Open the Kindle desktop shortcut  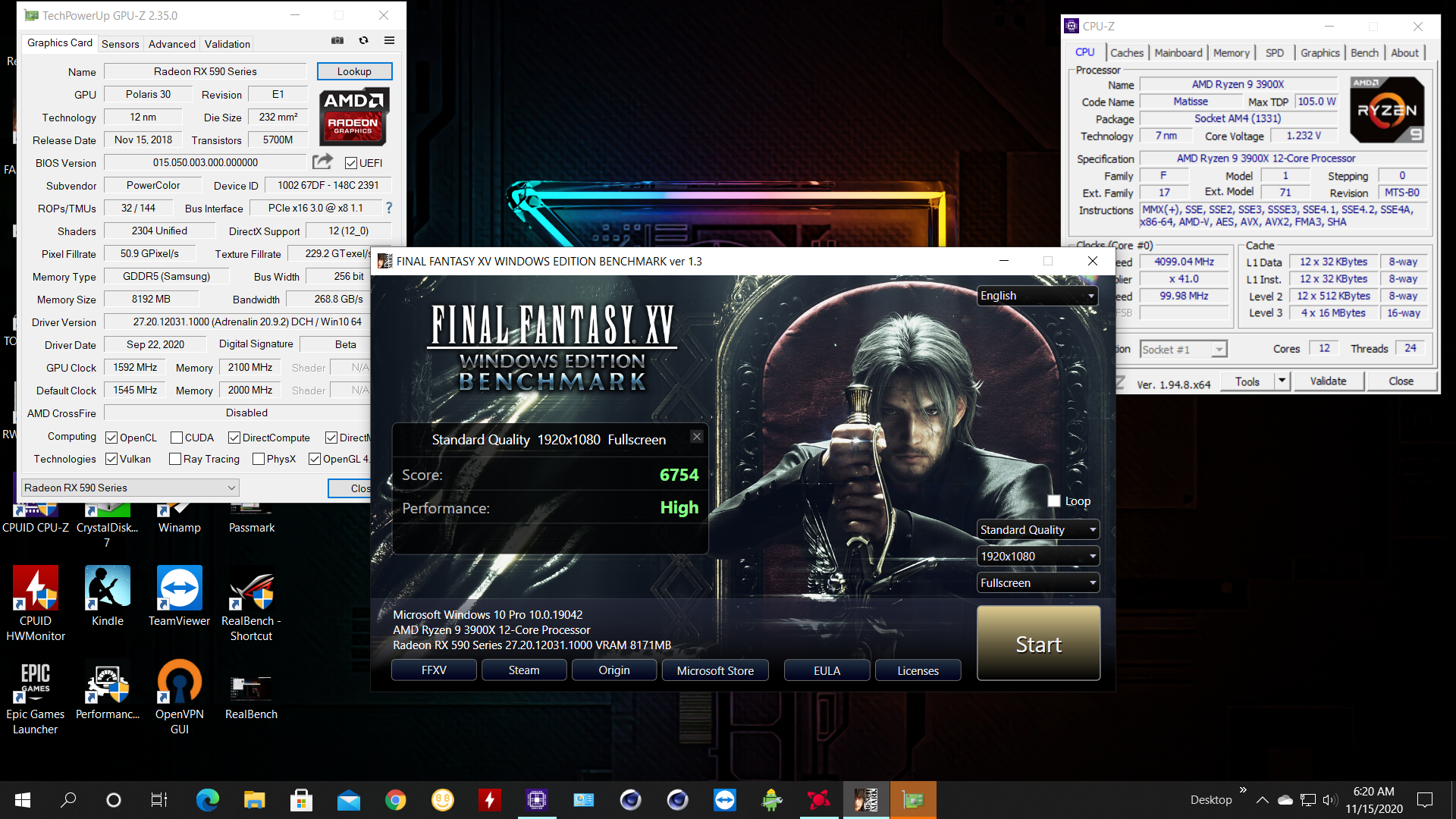(x=108, y=596)
